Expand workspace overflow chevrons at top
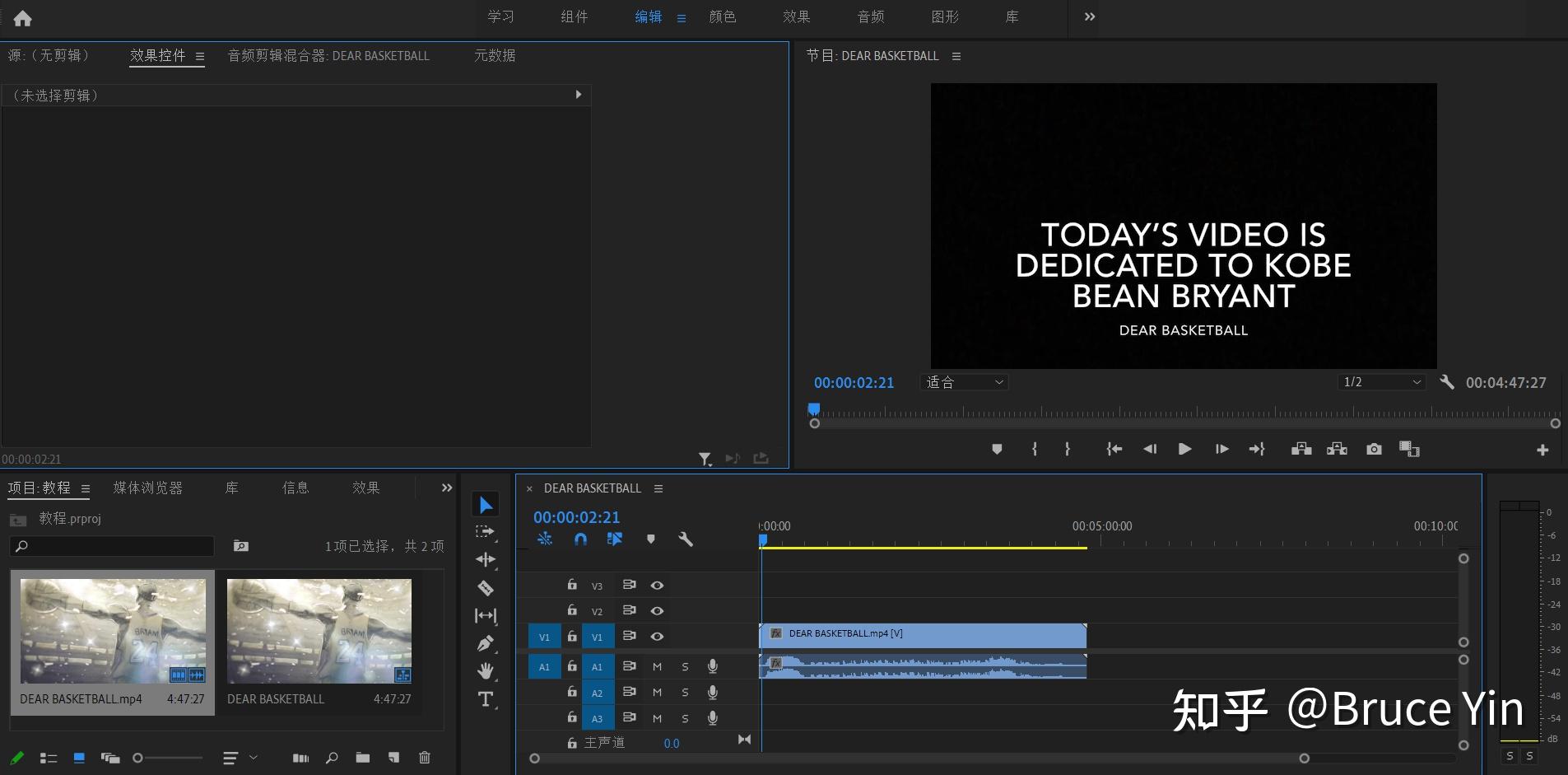The width and height of the screenshot is (1568, 775). (x=1090, y=16)
